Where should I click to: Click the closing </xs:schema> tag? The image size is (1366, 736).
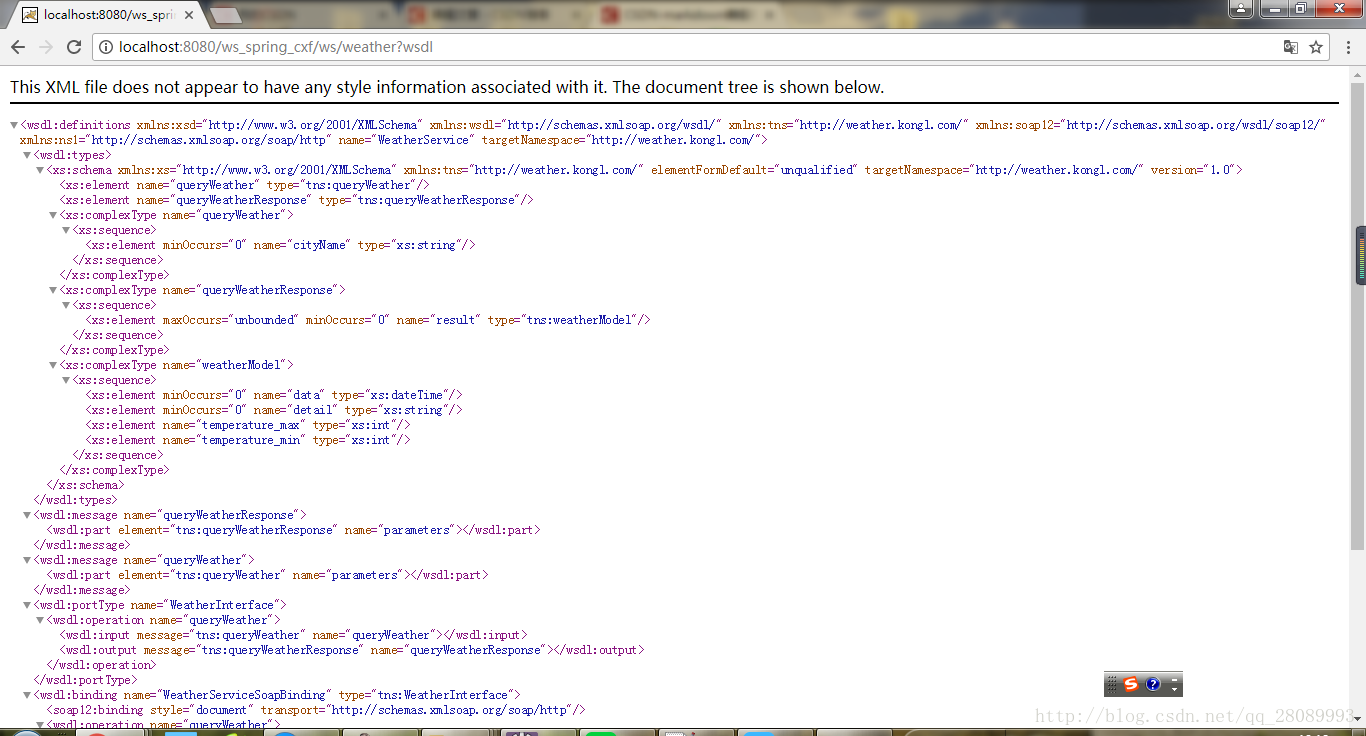click(x=84, y=485)
